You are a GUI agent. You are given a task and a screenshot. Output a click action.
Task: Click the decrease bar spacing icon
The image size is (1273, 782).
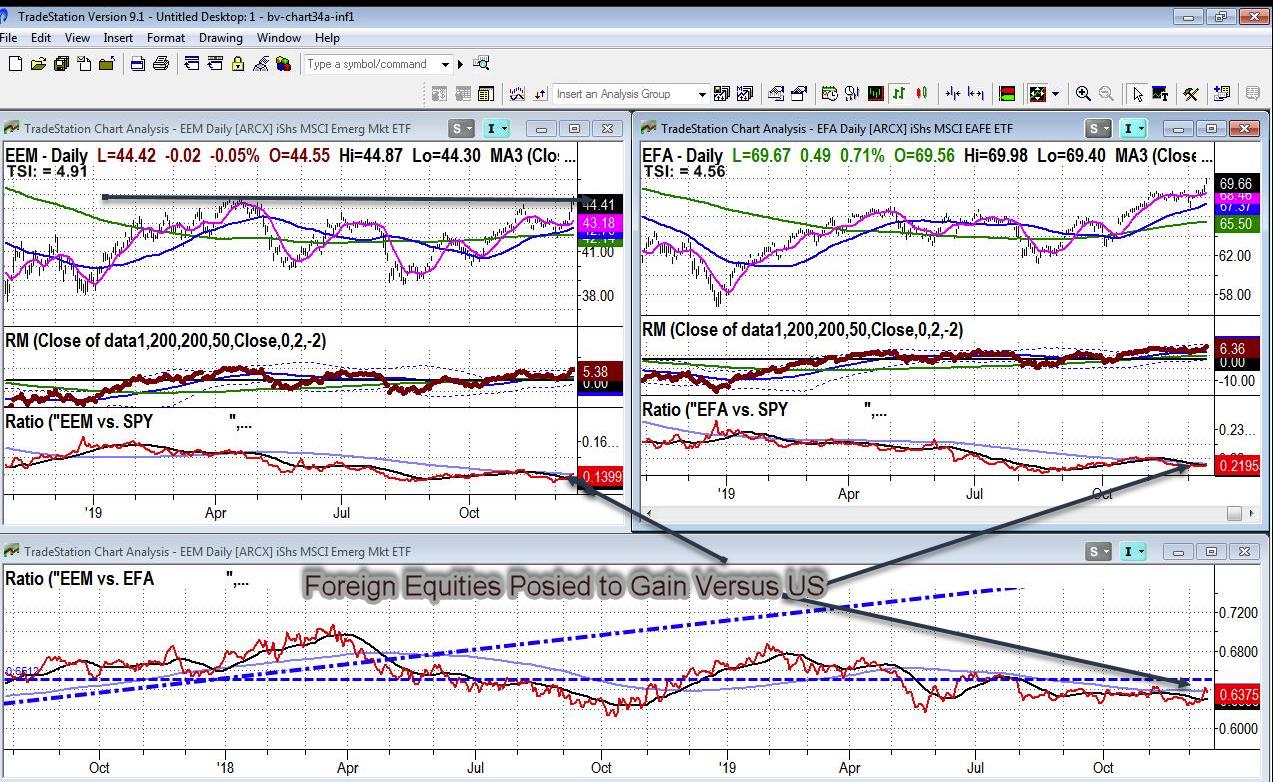(952, 93)
